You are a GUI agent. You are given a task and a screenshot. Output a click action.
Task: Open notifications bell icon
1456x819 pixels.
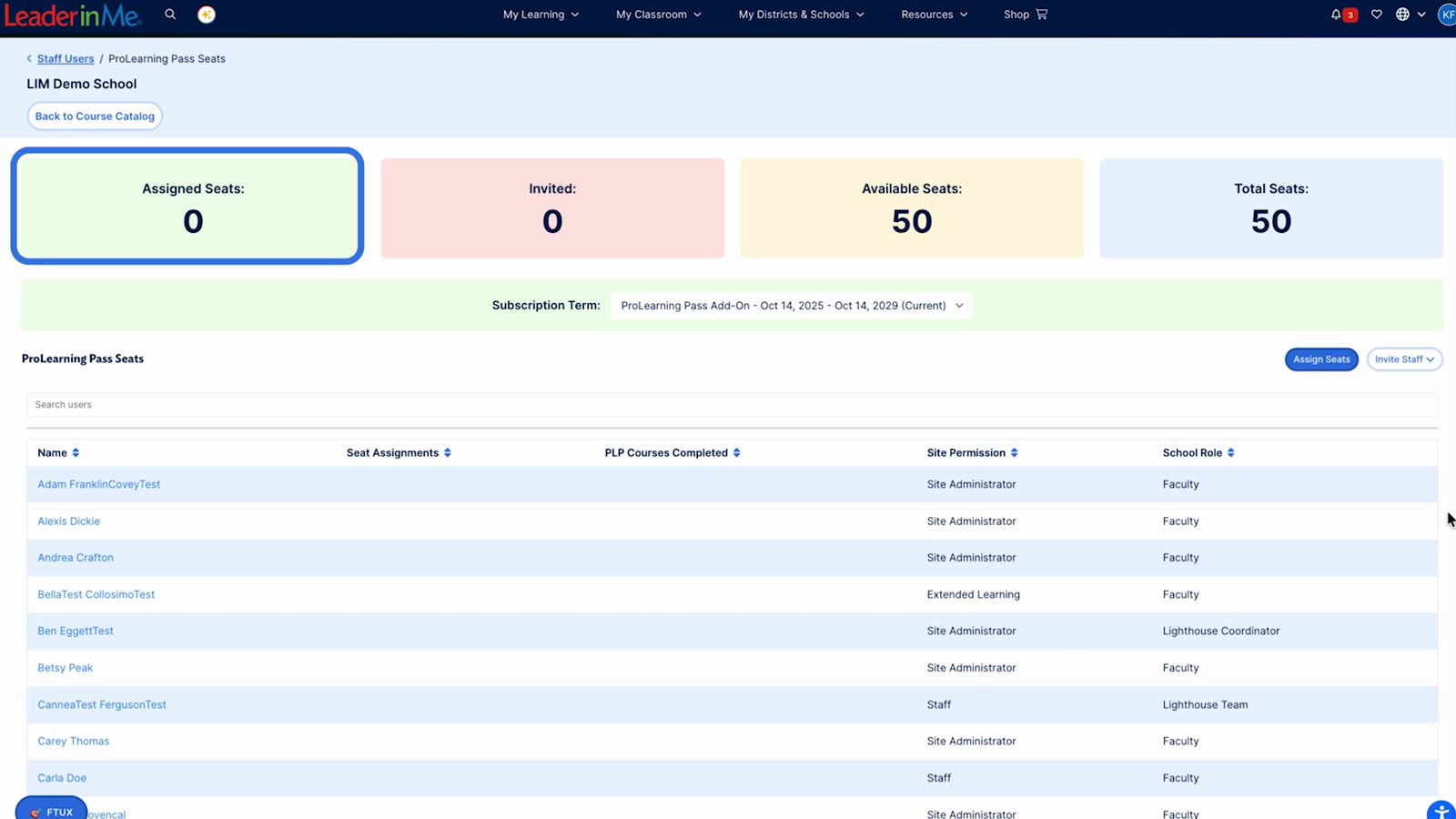(x=1336, y=15)
